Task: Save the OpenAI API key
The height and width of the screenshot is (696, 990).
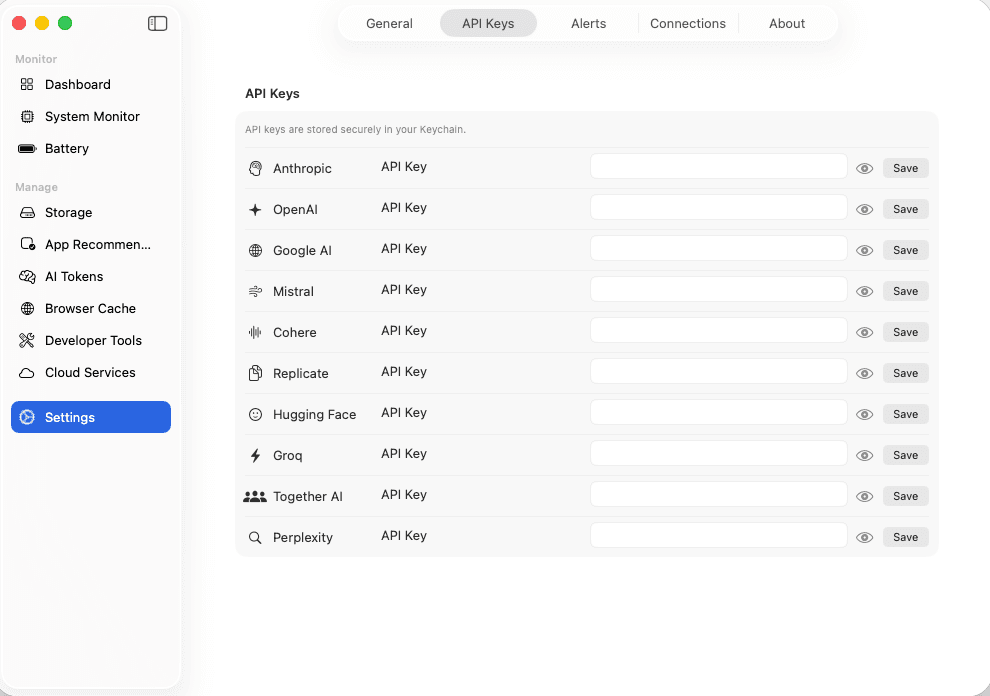Action: 905,209
